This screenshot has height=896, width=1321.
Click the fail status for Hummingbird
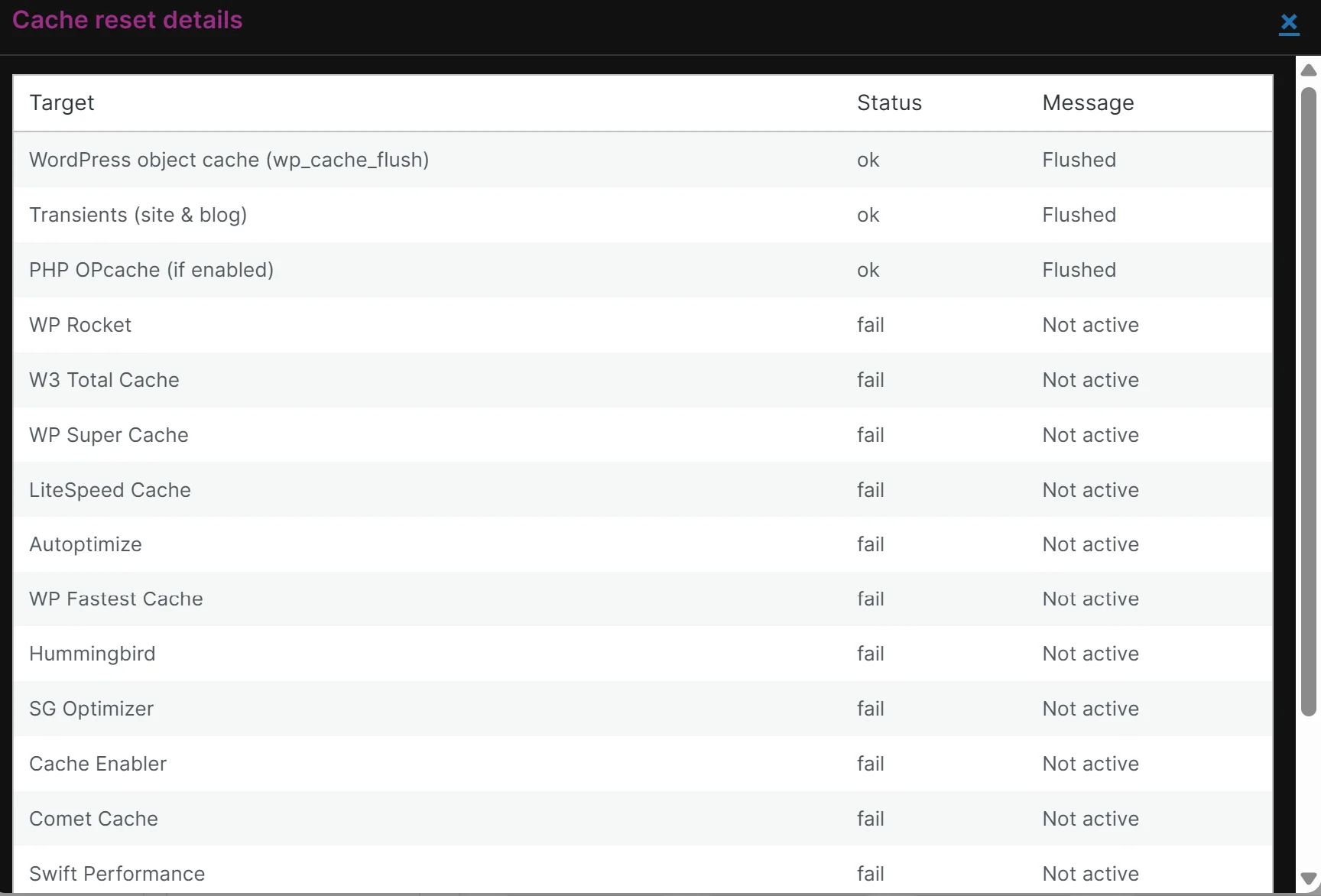(870, 654)
